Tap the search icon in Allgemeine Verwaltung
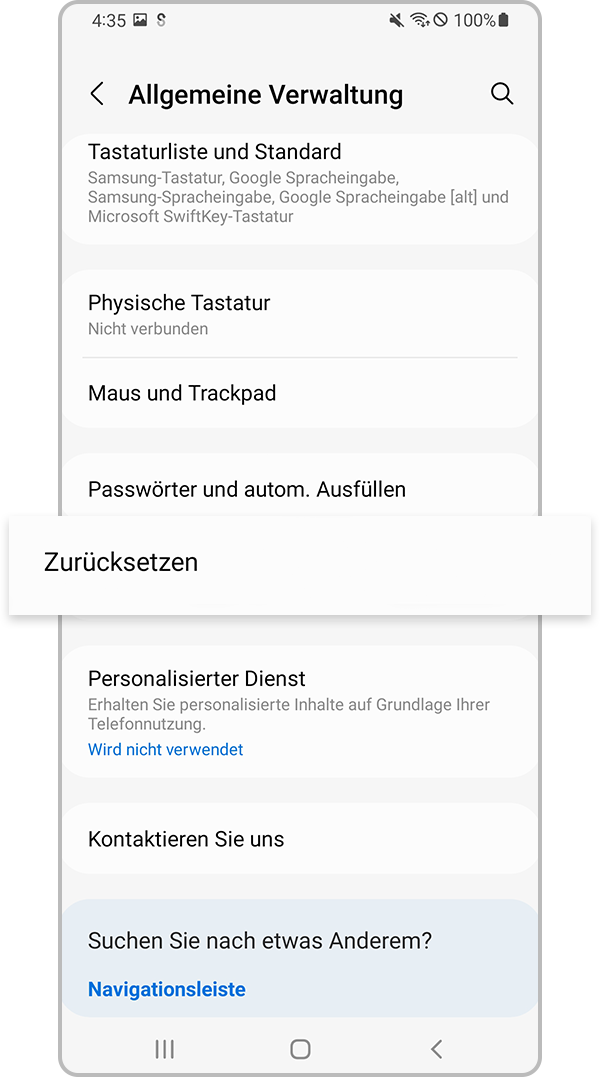 pyautogui.click(x=502, y=93)
